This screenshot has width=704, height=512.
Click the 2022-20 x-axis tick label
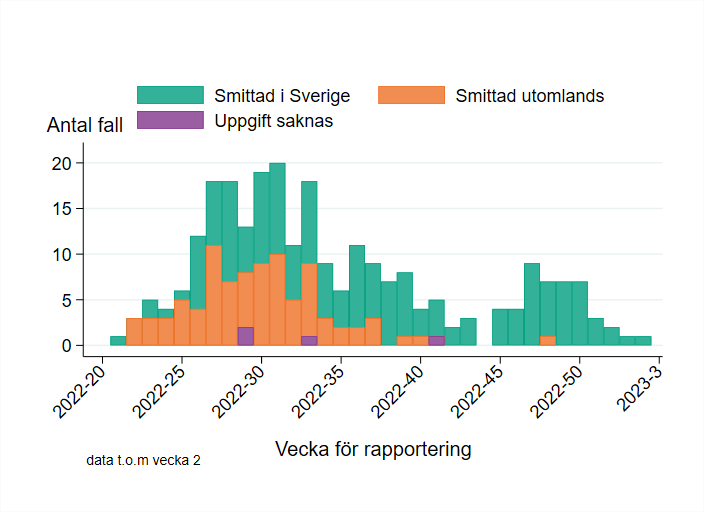coord(84,391)
